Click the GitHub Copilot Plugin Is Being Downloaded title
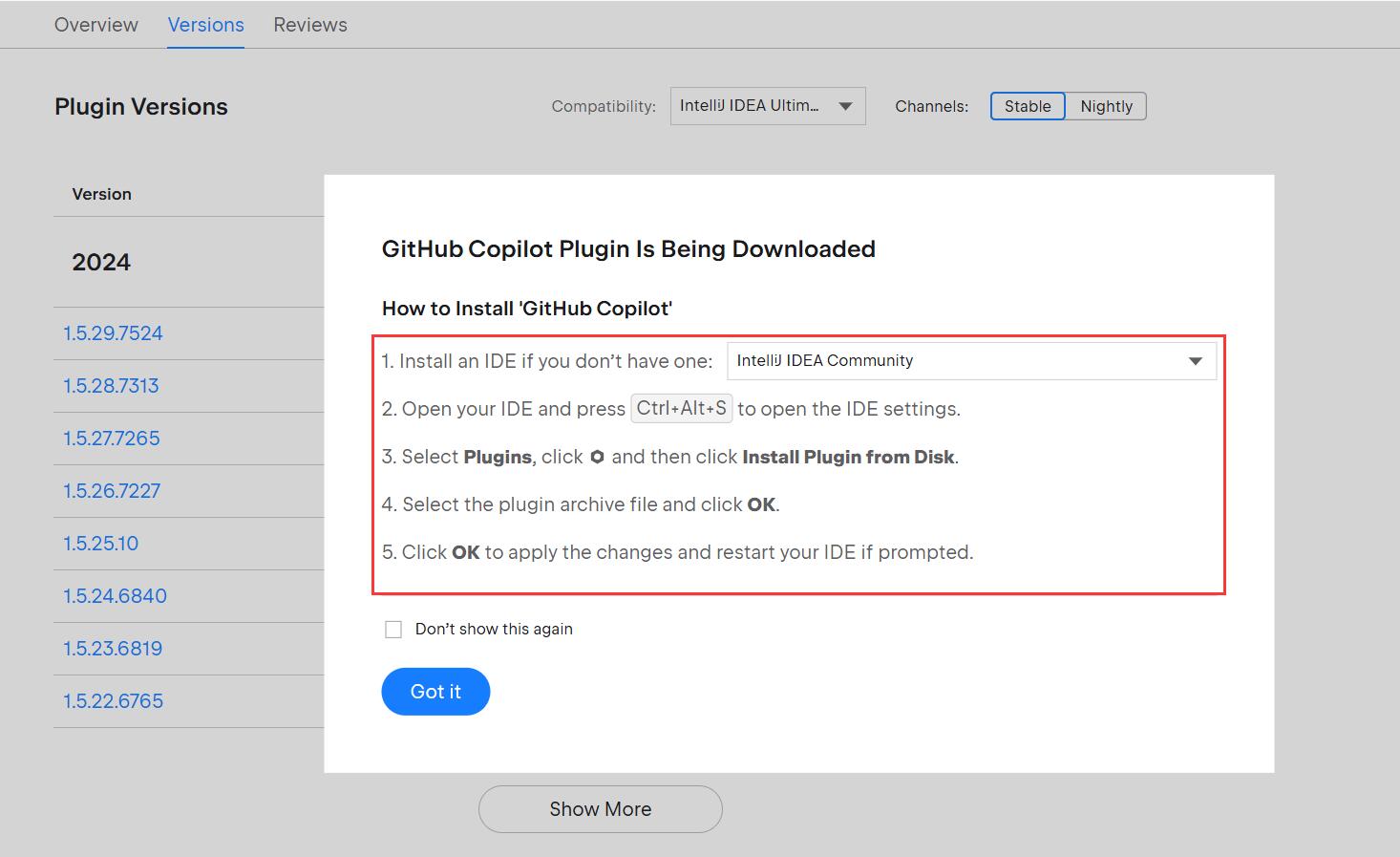The width and height of the screenshot is (1400, 857). click(x=628, y=249)
